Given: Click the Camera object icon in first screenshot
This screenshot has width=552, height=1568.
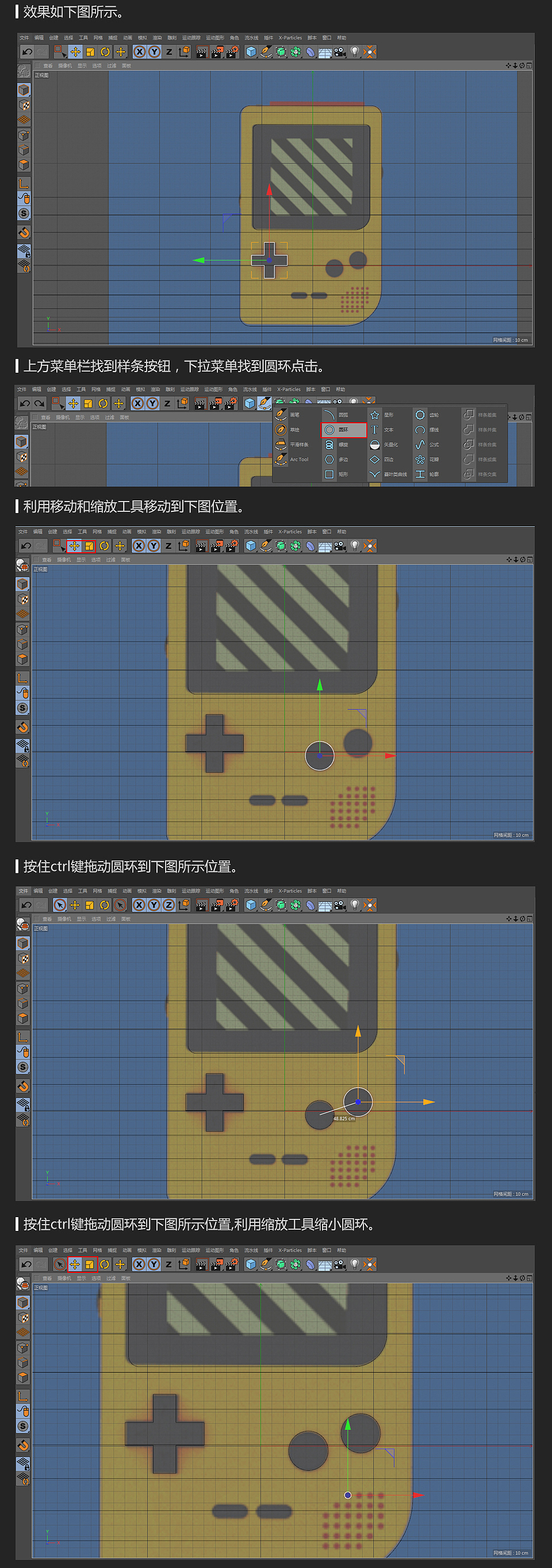Looking at the screenshot, I should click(340, 52).
